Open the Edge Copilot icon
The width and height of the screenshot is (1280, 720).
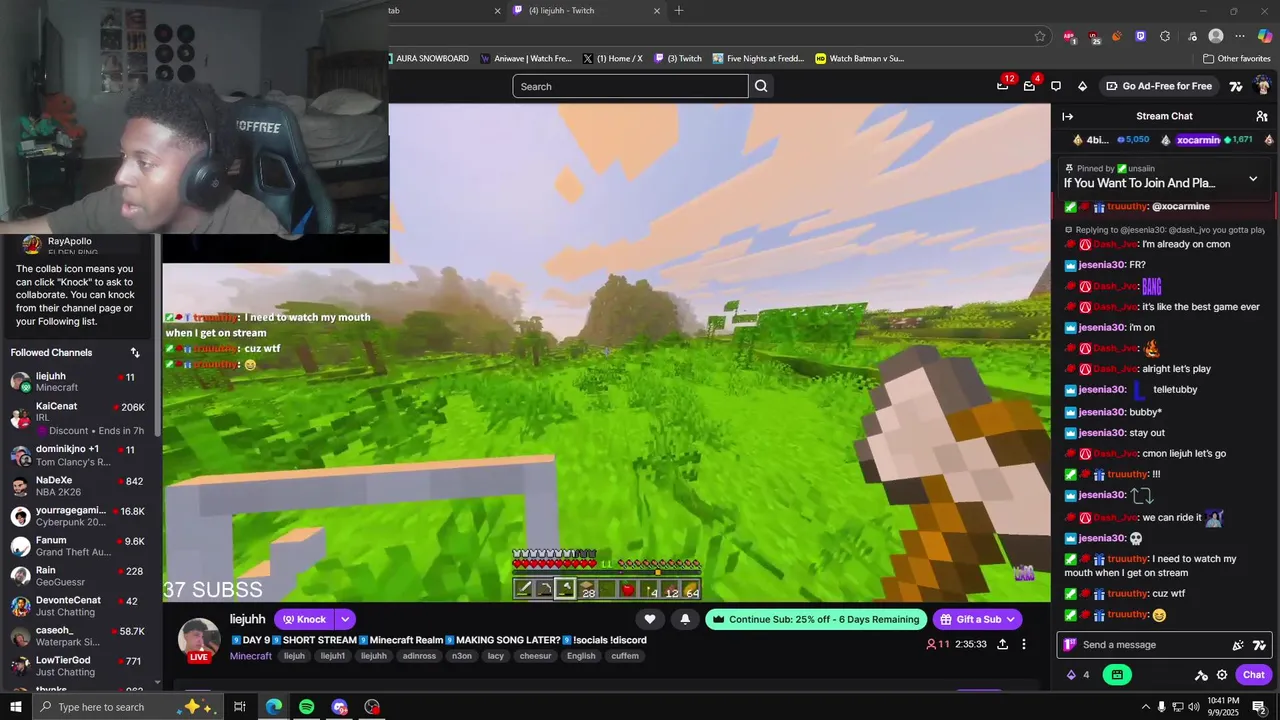click(1265, 36)
